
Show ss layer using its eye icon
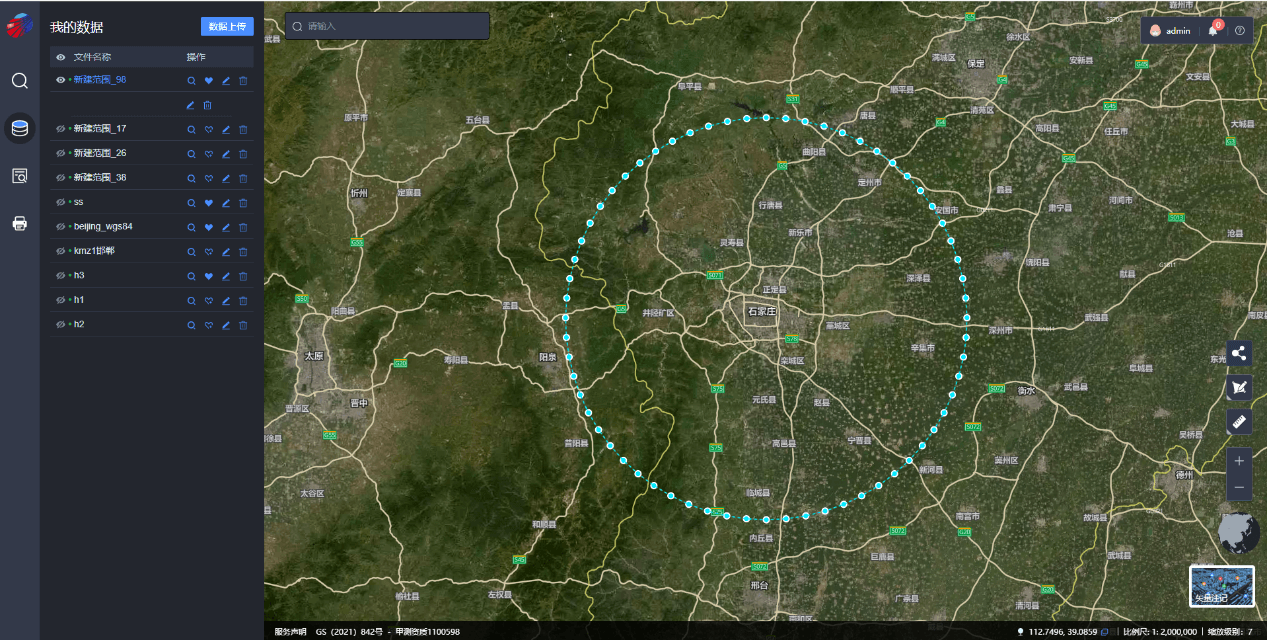pos(60,203)
